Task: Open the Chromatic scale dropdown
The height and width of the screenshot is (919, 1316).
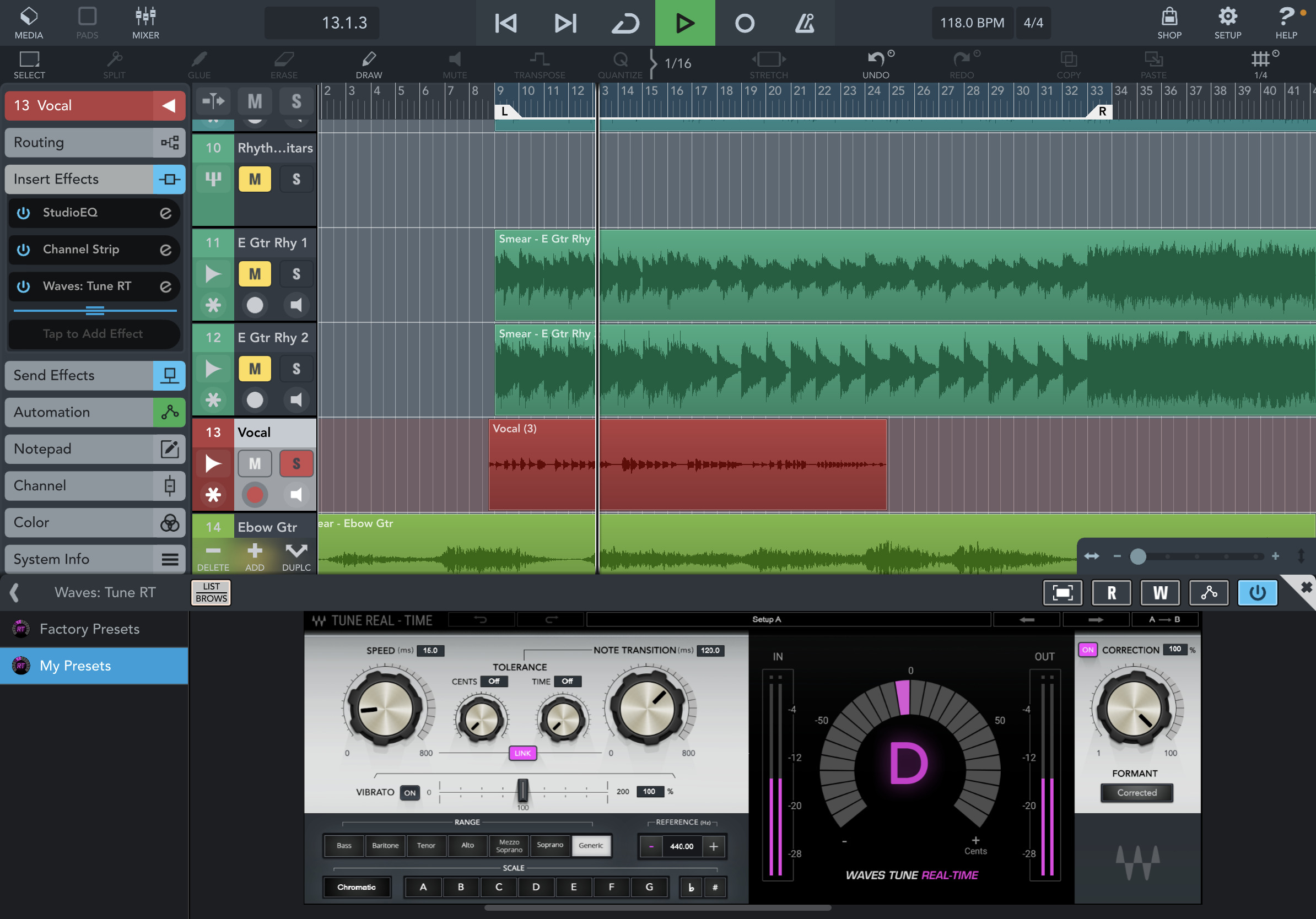Action: (x=357, y=887)
